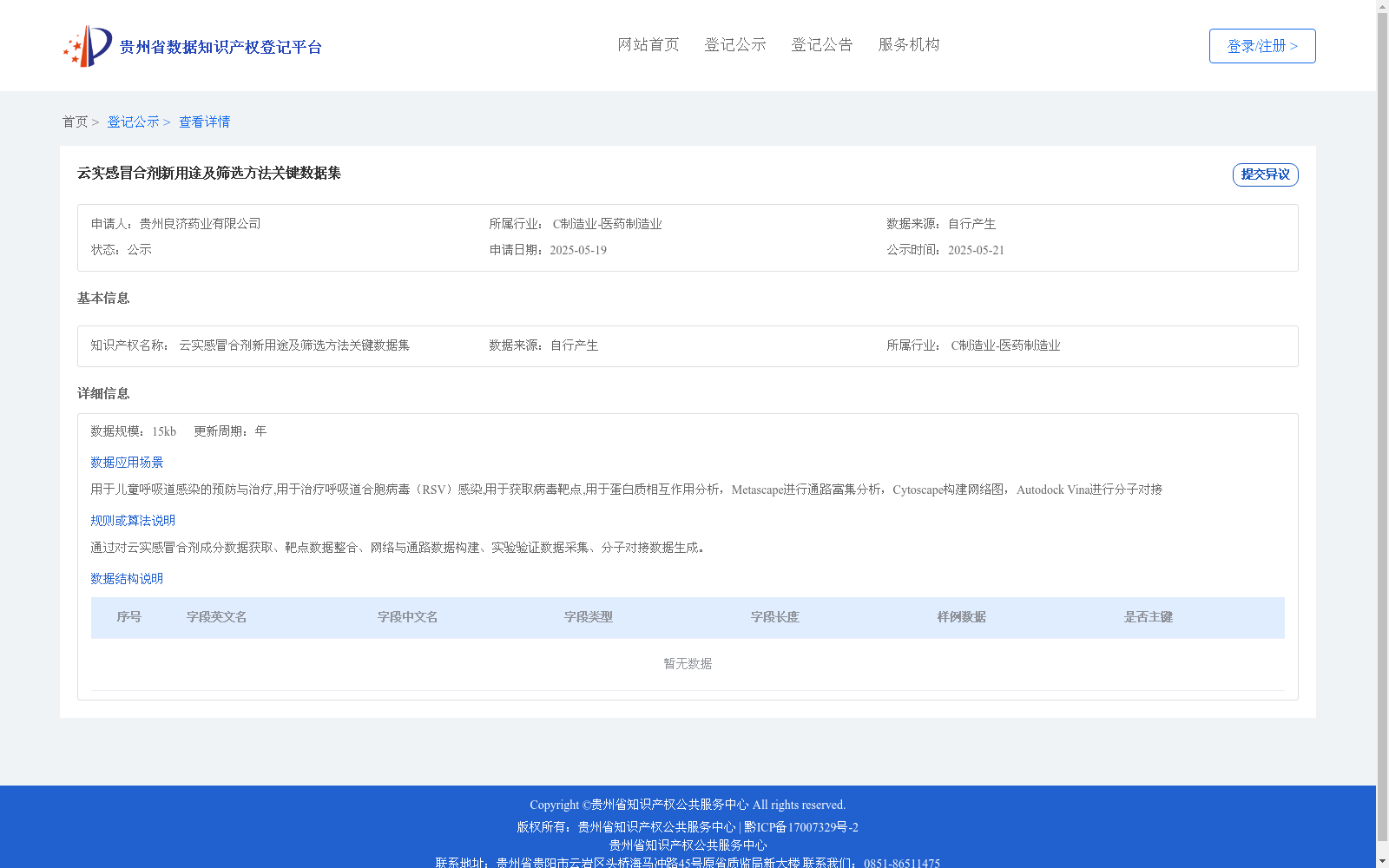The height and width of the screenshot is (868, 1389).
Task: Click footer copyright line
Action: [x=688, y=805]
